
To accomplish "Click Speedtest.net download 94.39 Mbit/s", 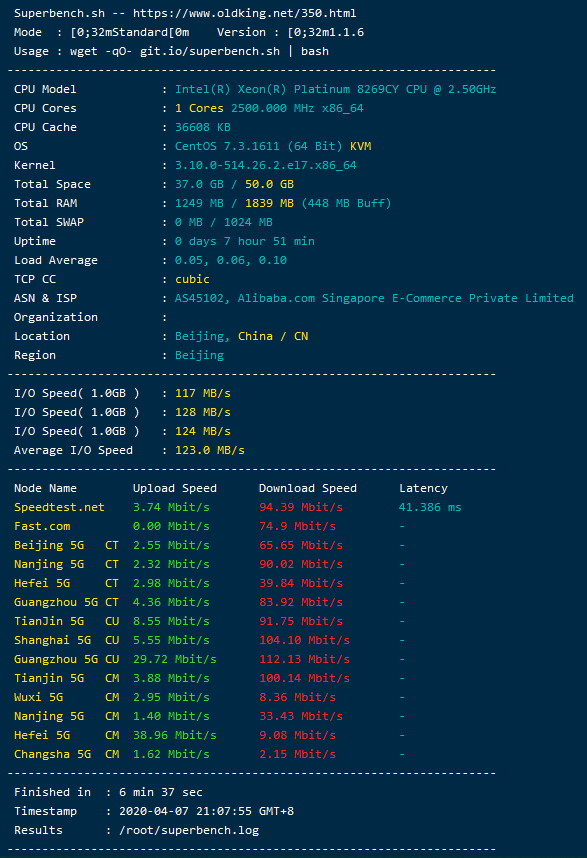I will [301, 507].
